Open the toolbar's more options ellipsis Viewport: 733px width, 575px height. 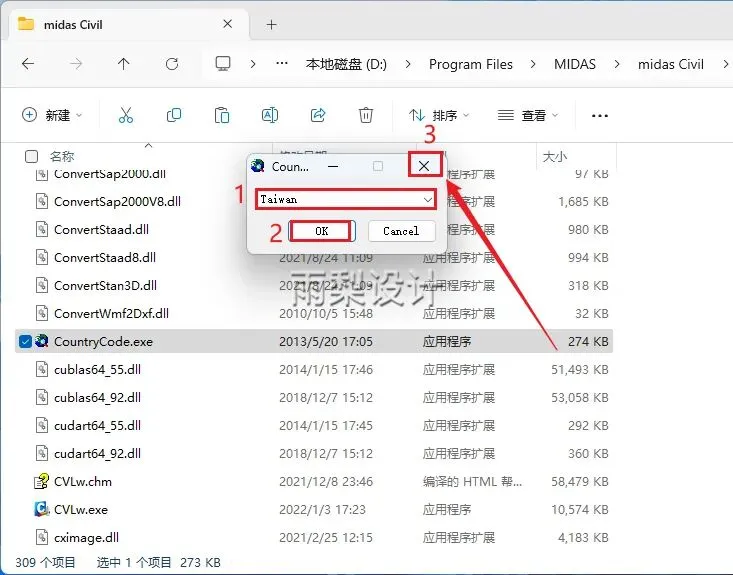pos(600,115)
